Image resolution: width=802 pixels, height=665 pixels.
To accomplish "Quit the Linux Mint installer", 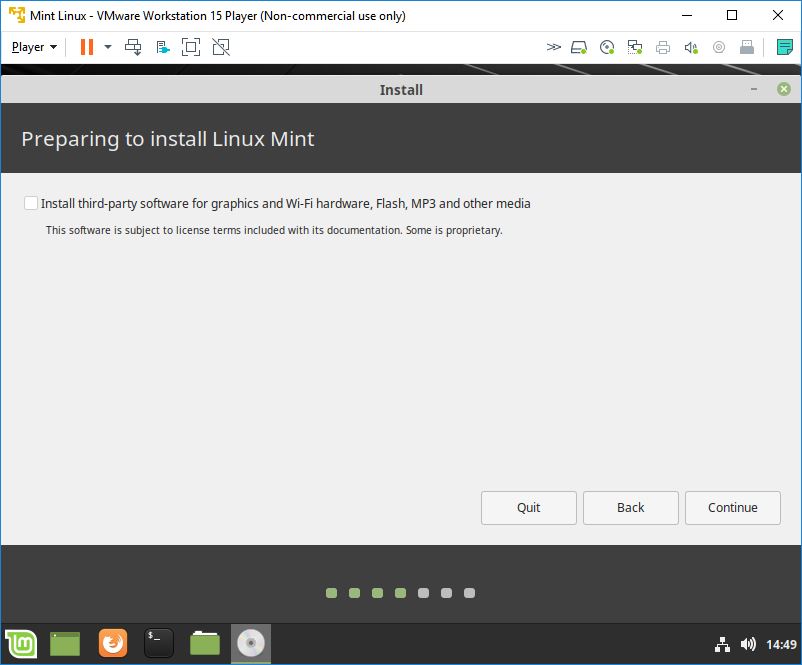I will tap(528, 507).
